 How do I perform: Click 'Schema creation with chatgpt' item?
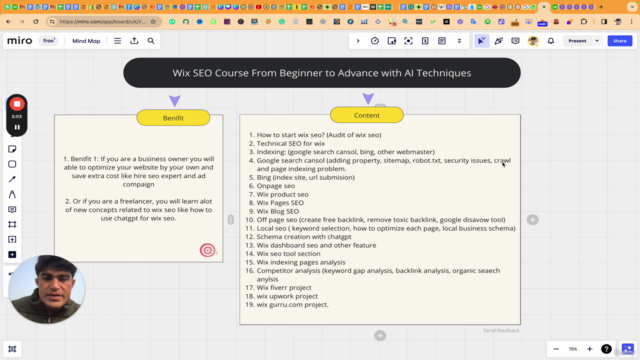pyautogui.click(x=304, y=237)
